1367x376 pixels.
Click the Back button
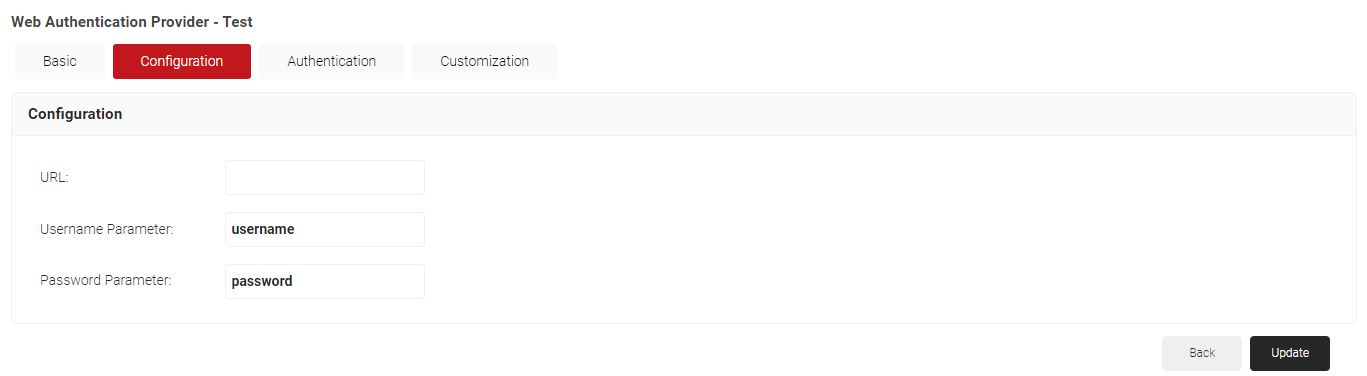pos(1202,353)
